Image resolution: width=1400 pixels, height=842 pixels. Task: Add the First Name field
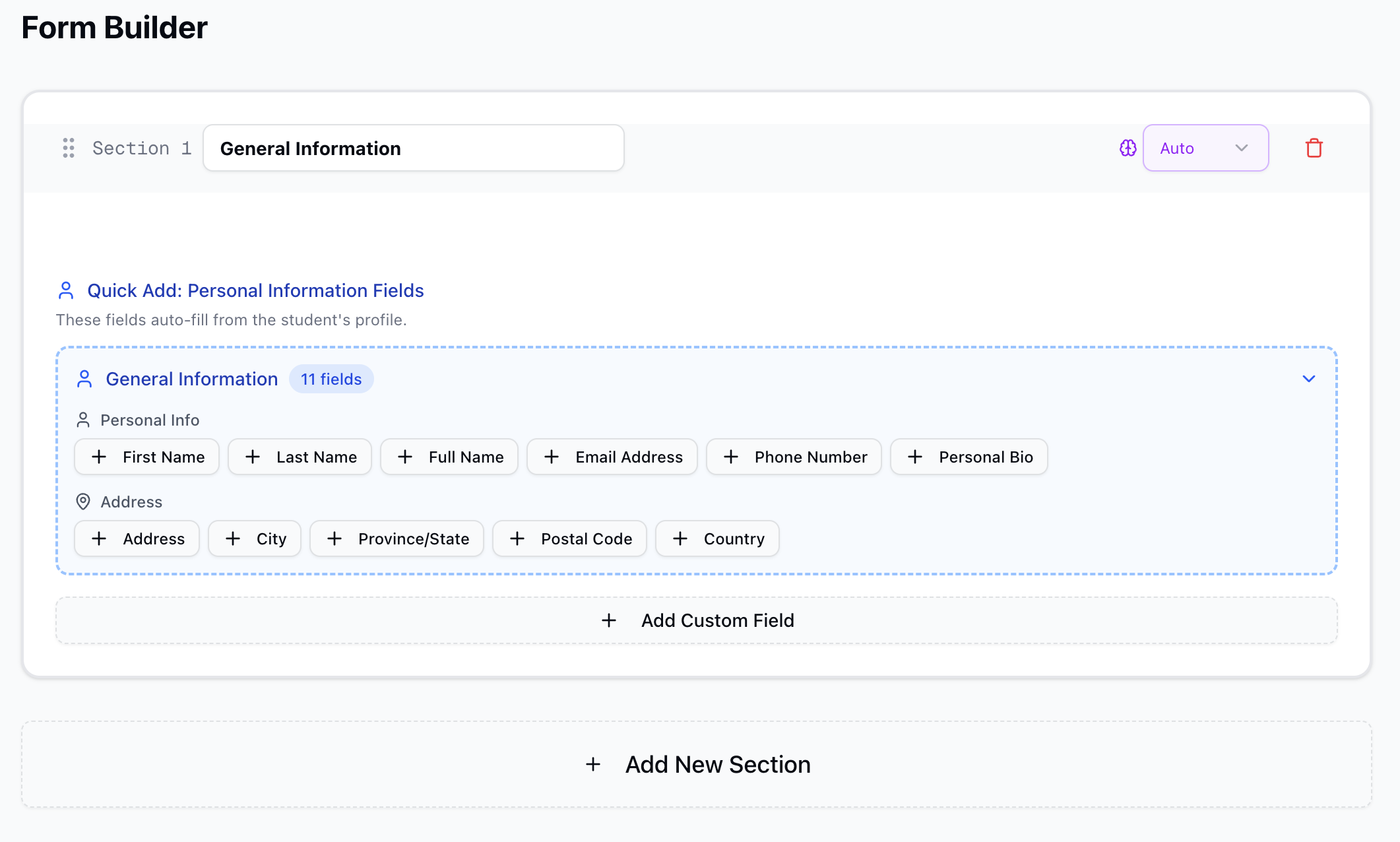click(x=146, y=456)
